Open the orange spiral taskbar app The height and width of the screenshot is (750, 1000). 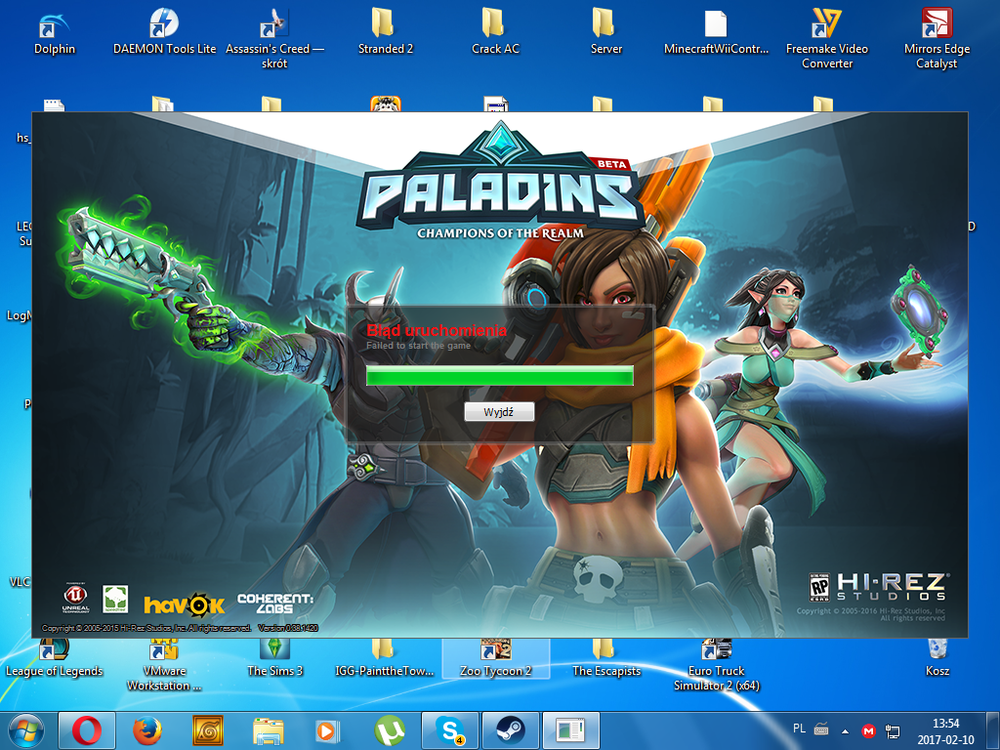208,731
